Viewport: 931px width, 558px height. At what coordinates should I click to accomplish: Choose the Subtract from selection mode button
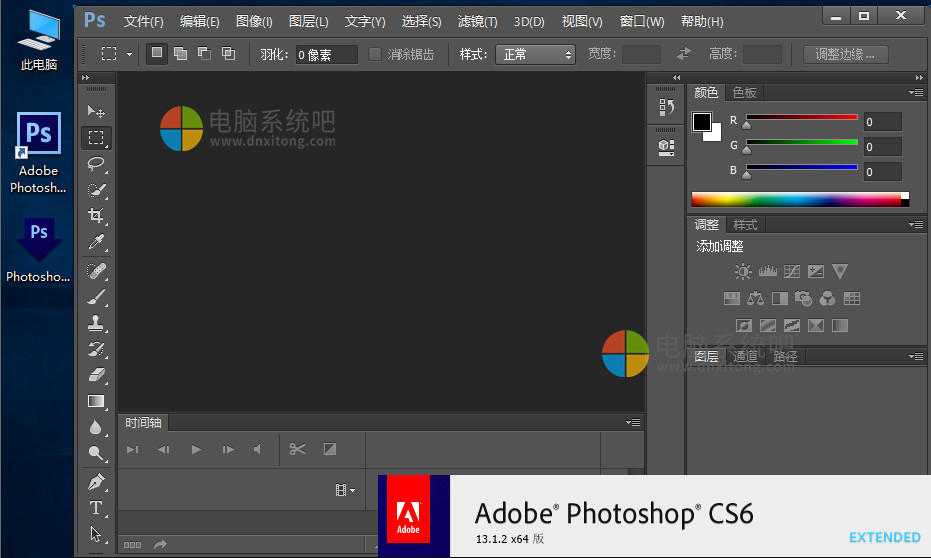click(x=204, y=54)
